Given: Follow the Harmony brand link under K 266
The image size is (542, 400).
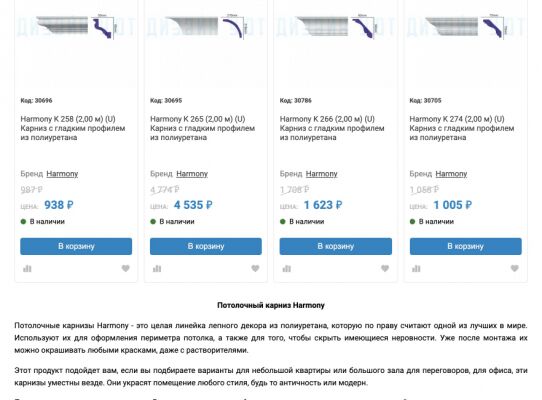Looking at the screenshot, I should 321,174.
